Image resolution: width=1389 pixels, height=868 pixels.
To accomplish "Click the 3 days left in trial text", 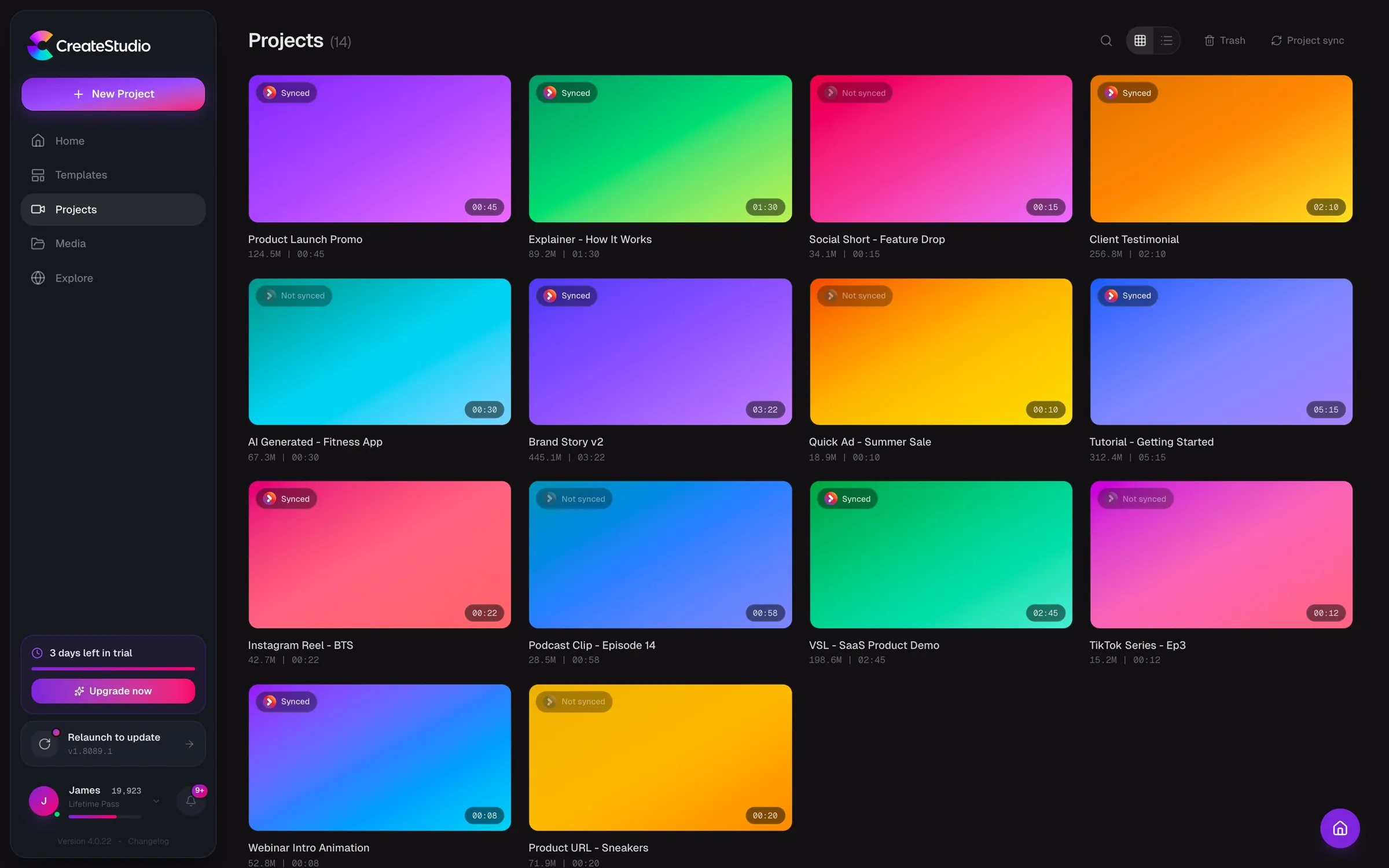I will click(91, 653).
